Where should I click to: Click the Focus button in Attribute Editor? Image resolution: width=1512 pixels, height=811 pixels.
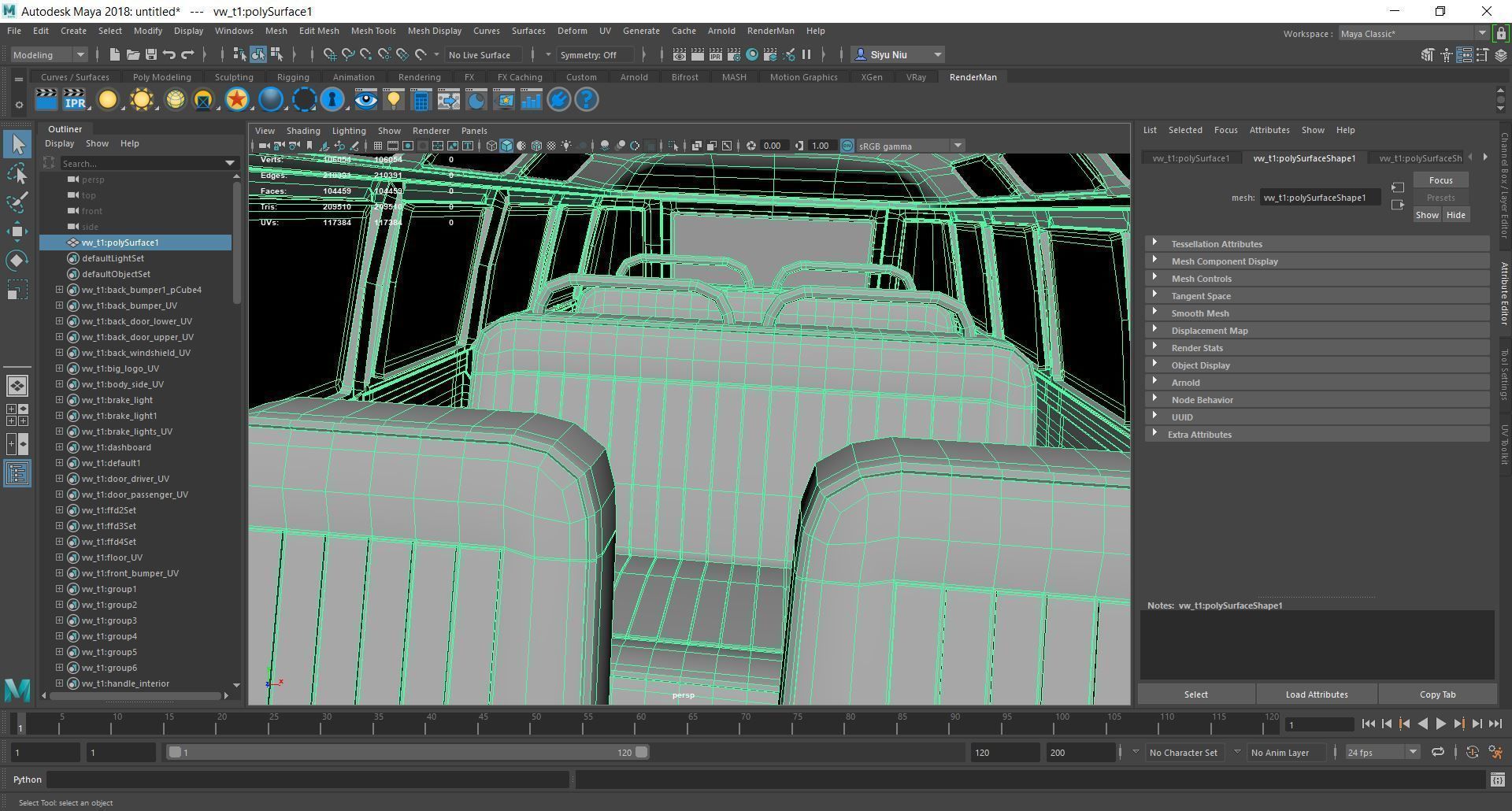click(x=1440, y=180)
